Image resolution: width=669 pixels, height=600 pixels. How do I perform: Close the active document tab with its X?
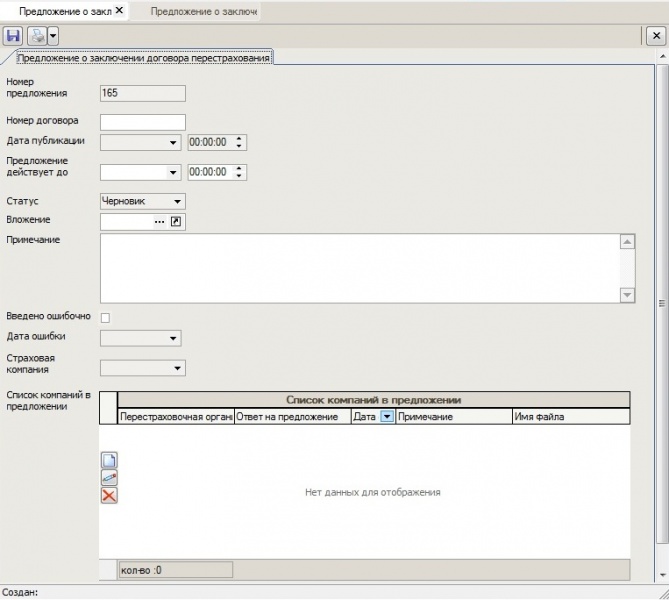point(119,11)
